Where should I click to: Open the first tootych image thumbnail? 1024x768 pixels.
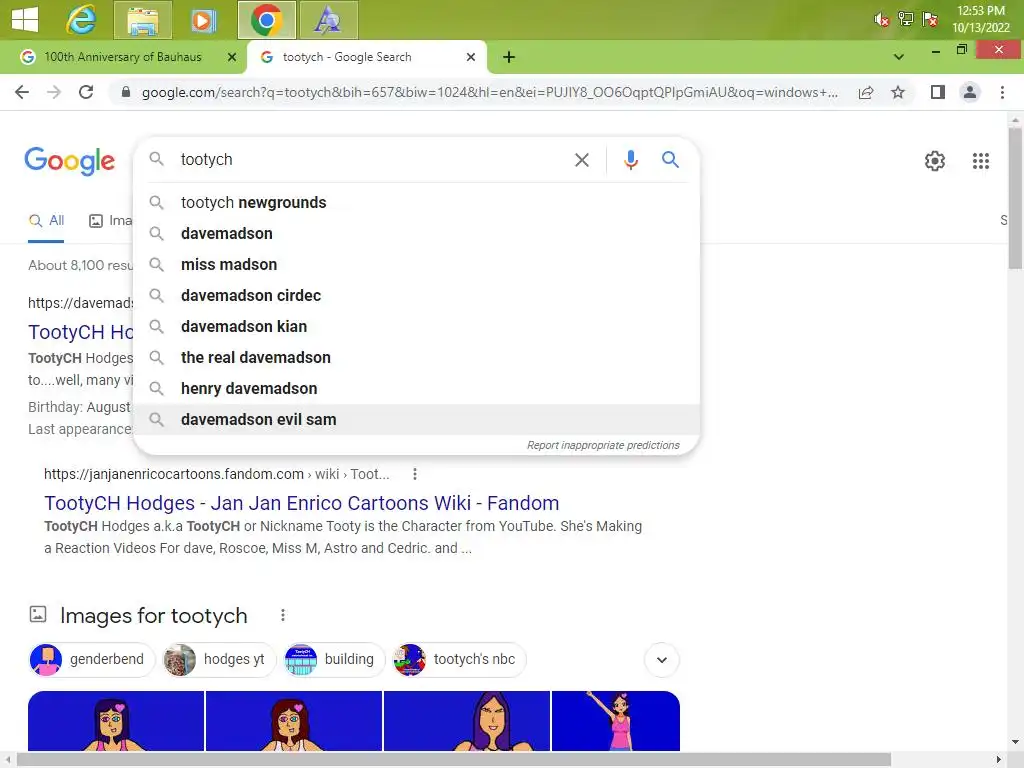pyautogui.click(x=116, y=721)
